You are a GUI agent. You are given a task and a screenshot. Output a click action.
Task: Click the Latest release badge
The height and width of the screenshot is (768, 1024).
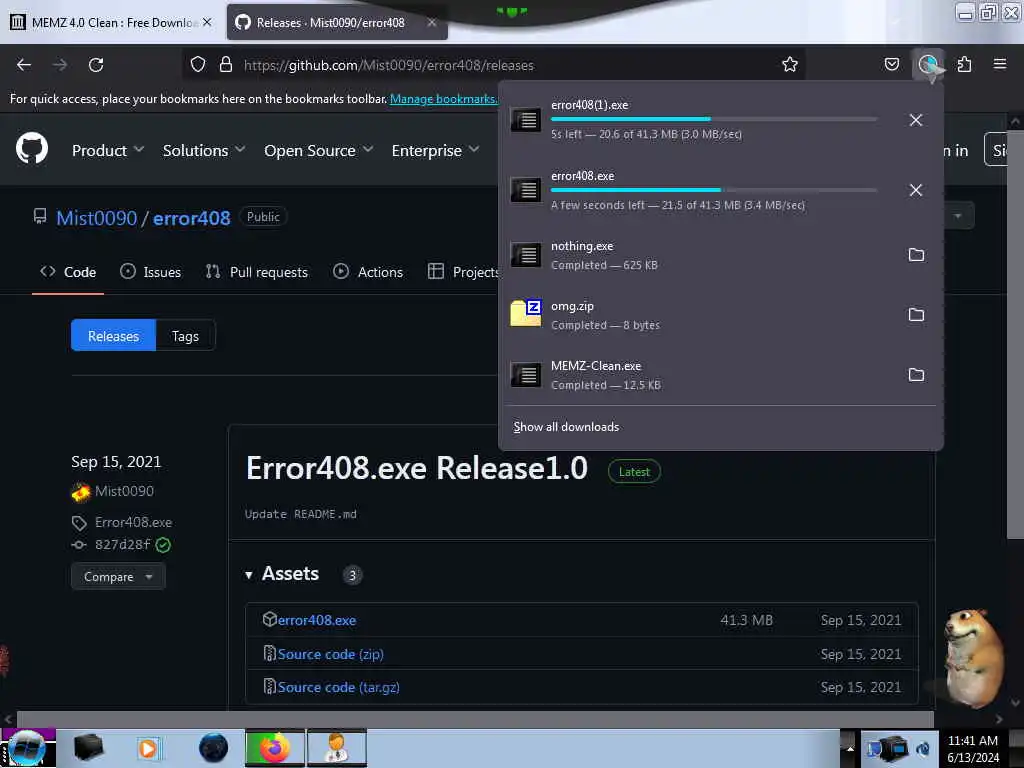[x=634, y=472]
